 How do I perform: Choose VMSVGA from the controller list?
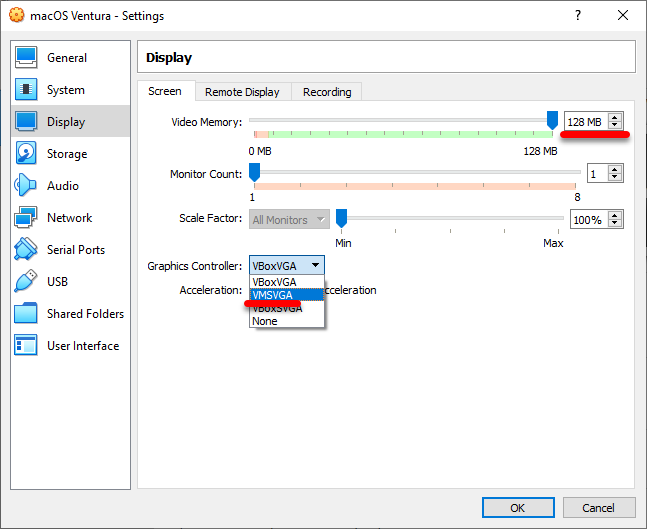click(286, 295)
